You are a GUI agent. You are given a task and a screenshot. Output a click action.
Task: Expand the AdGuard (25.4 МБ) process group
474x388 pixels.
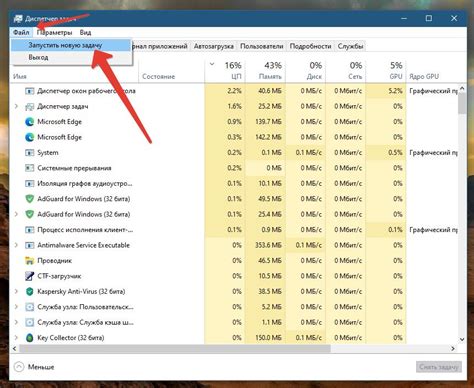tap(16, 214)
